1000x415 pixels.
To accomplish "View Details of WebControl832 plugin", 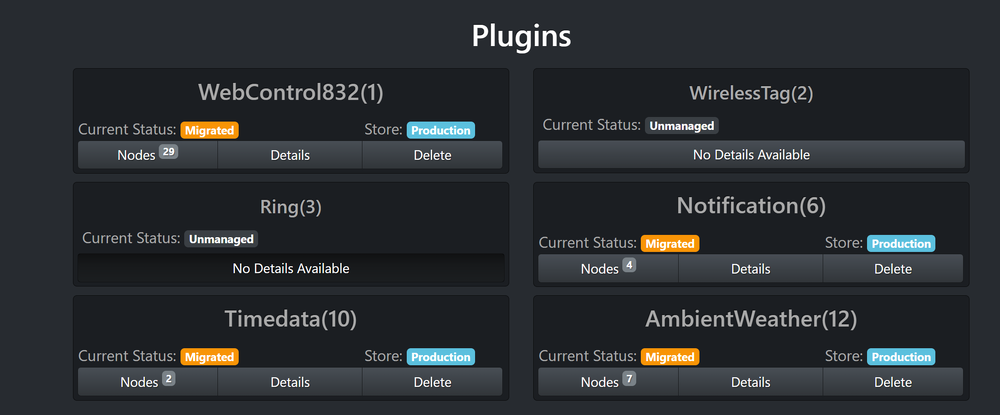I will coord(290,155).
